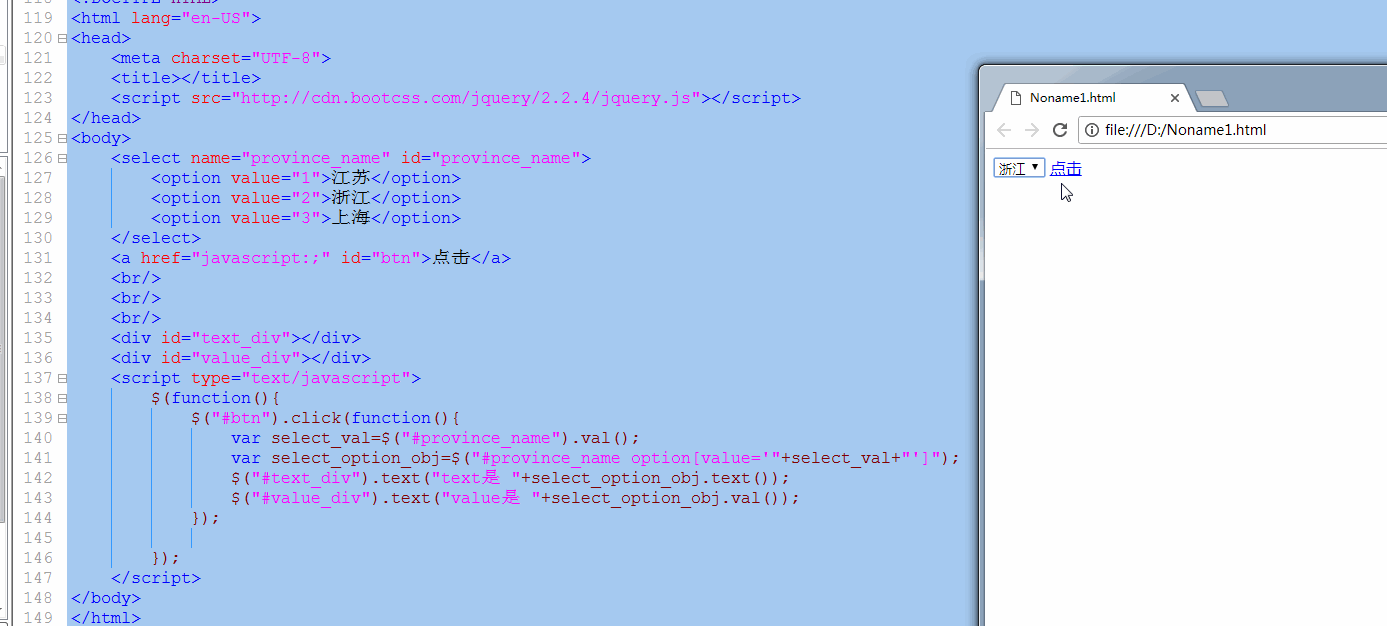Select the Noname1.html tab
The height and width of the screenshot is (626, 1387).
(1088, 98)
